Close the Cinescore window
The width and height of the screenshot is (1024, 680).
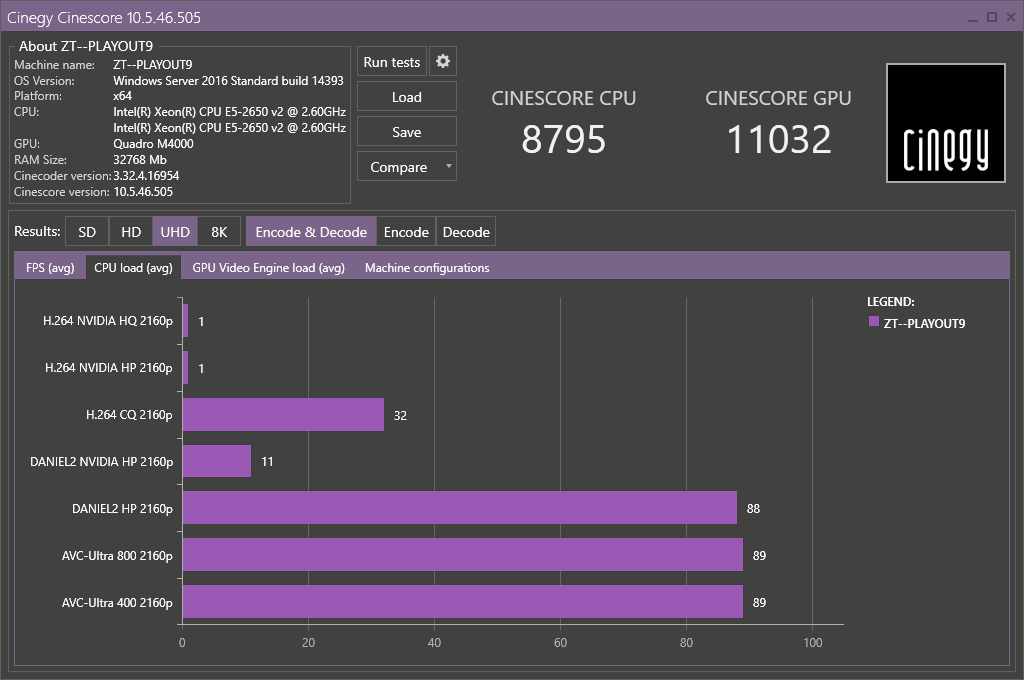click(x=1012, y=17)
